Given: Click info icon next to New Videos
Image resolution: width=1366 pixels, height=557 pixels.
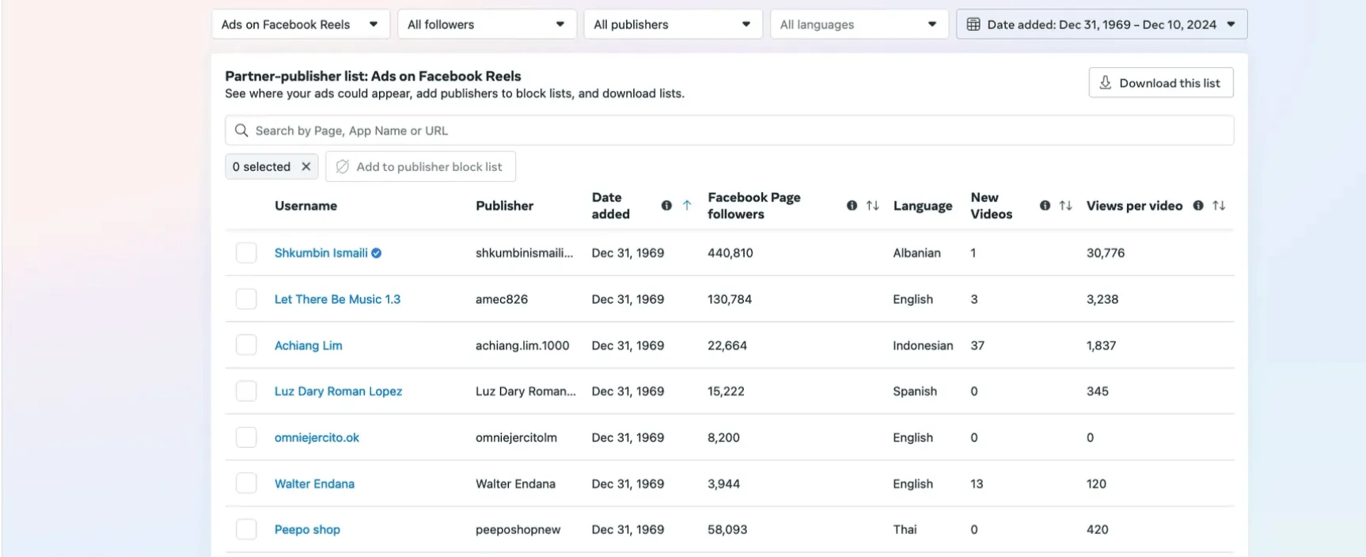Looking at the screenshot, I should pyautogui.click(x=1045, y=206).
